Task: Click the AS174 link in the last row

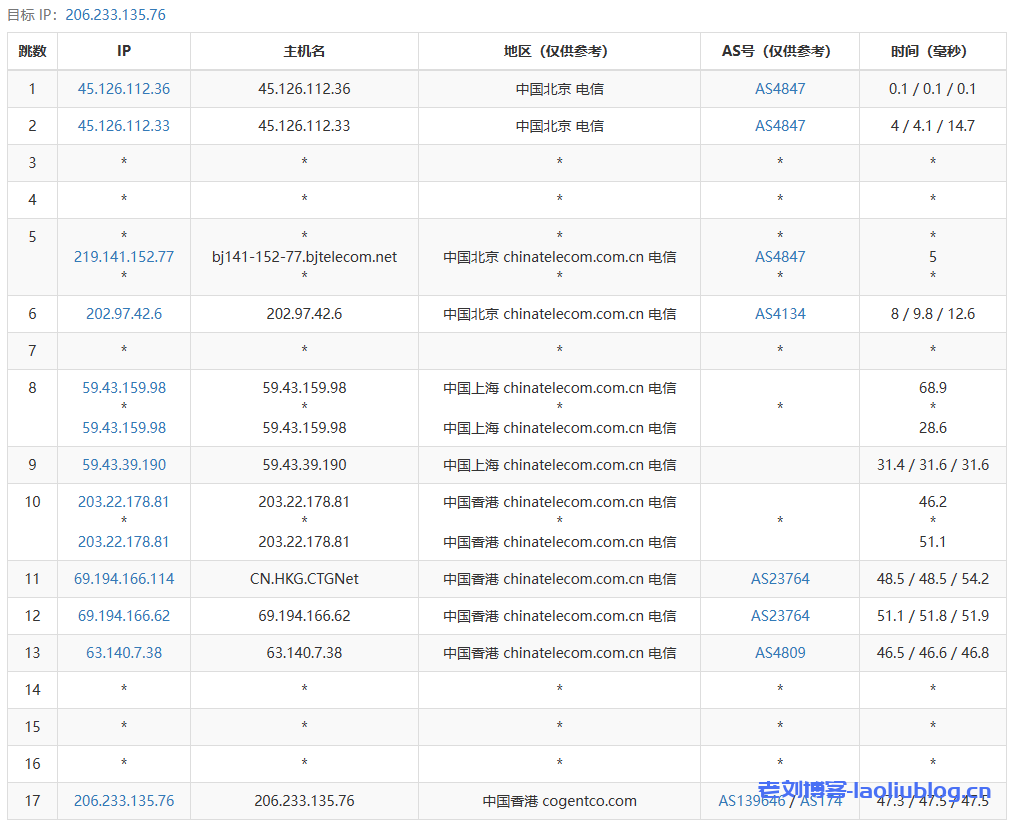Action: tap(821, 801)
